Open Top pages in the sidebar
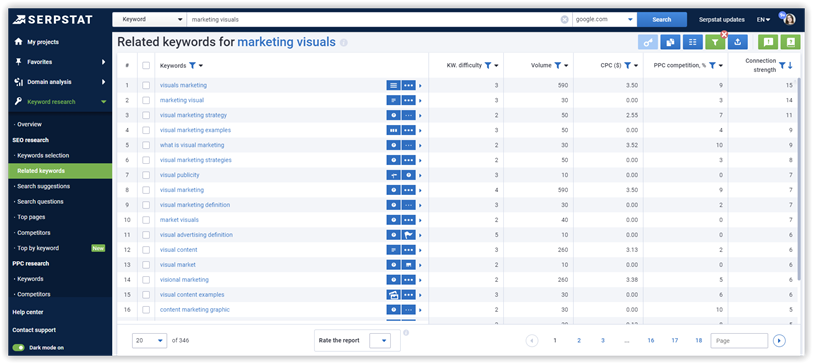This screenshot has height=364, width=813. tap(31, 217)
